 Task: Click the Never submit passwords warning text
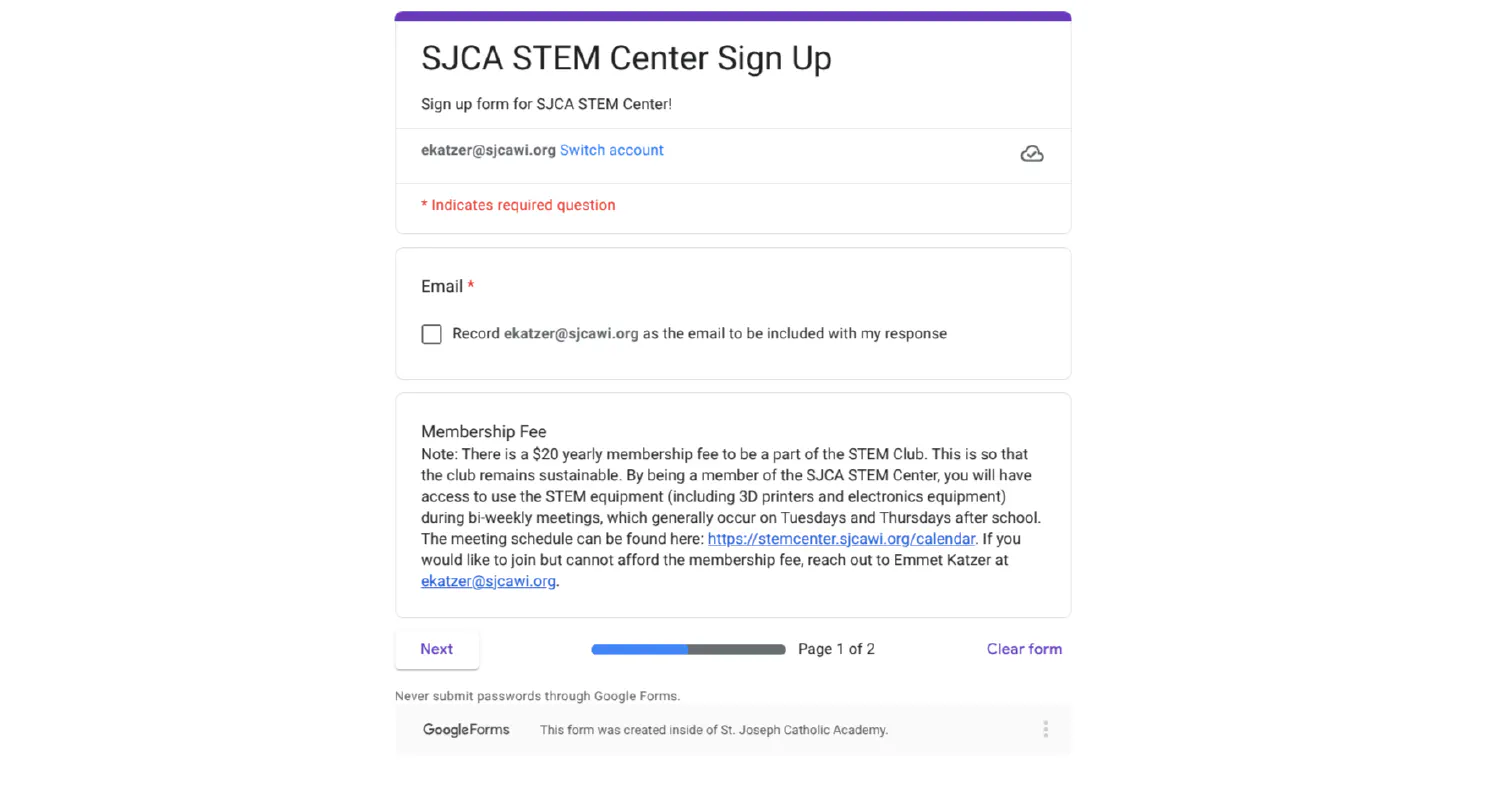[537, 696]
